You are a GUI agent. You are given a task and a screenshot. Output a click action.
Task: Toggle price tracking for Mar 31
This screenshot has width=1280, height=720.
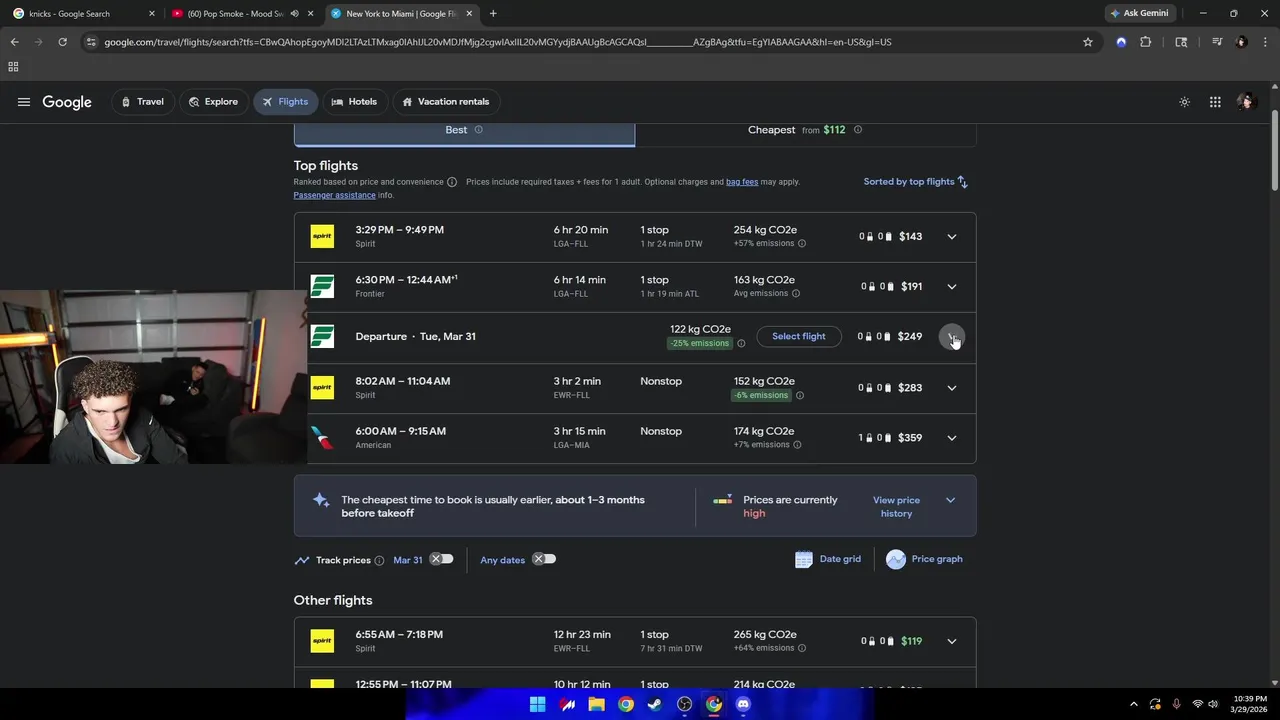442,559
